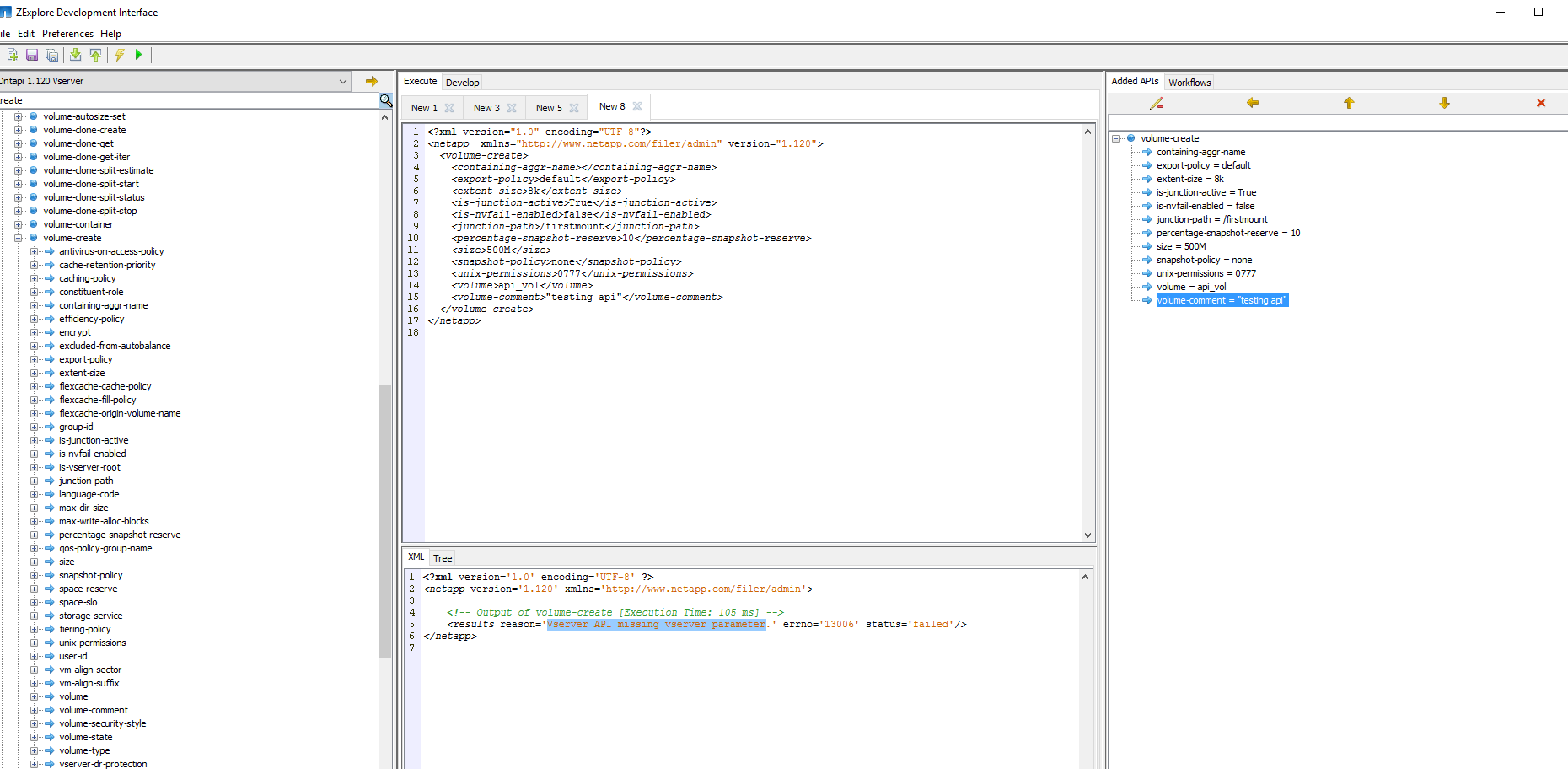This screenshot has height=769, width=1568.
Task: Expand the volume-container tree node
Action: click(19, 224)
